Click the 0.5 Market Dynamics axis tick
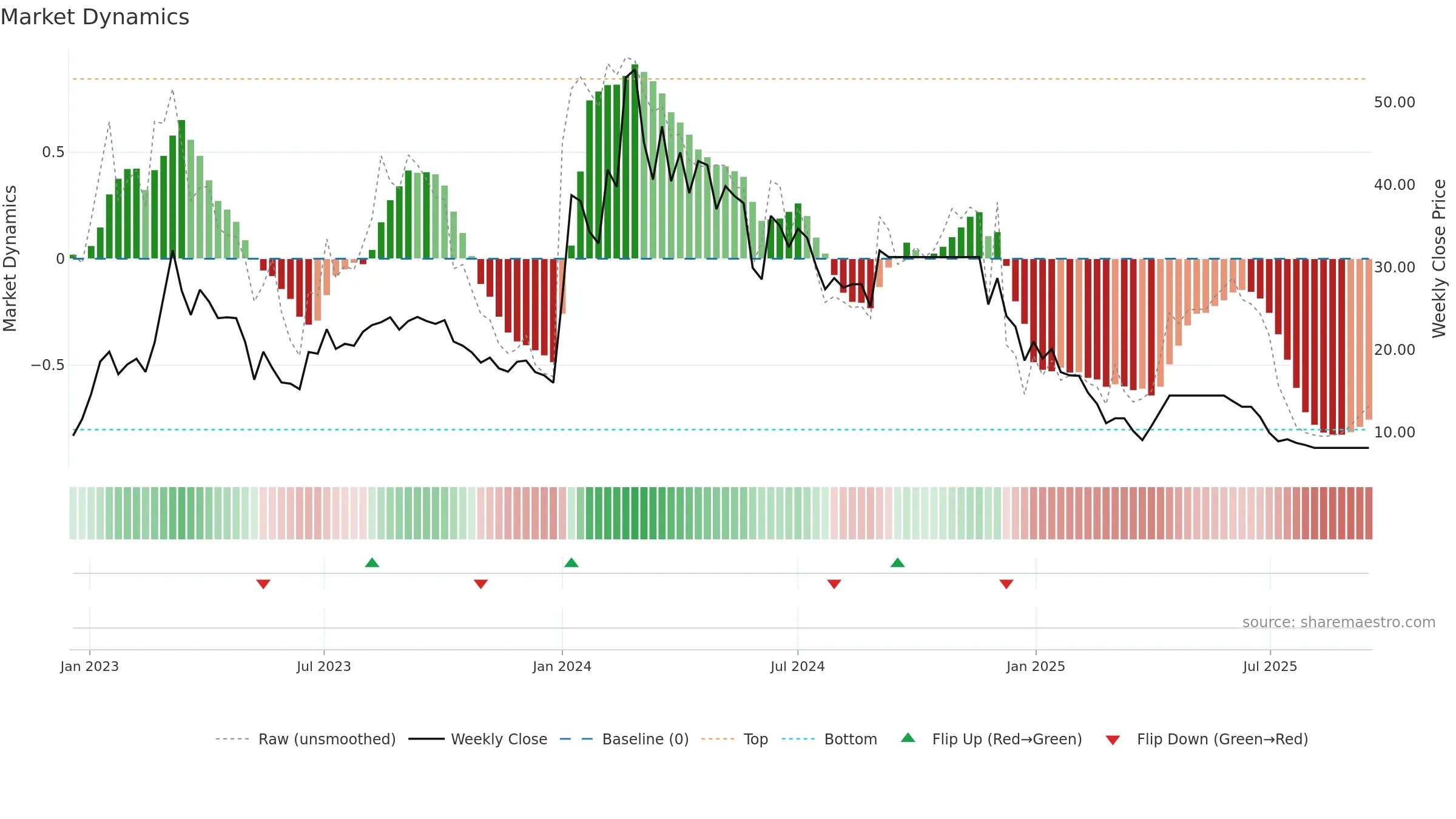This screenshot has height=819, width=1456. point(53,152)
